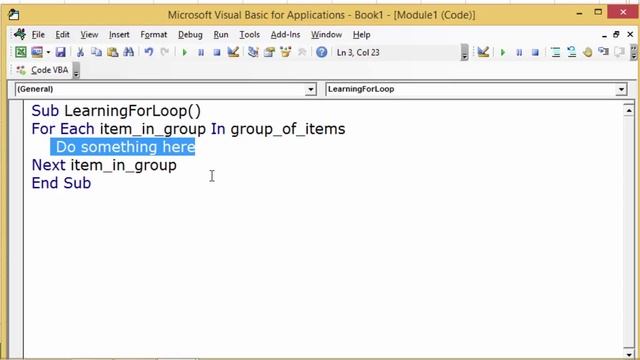Image resolution: width=640 pixels, height=360 pixels.
Task: Open the Format menu
Action: pos(153,35)
